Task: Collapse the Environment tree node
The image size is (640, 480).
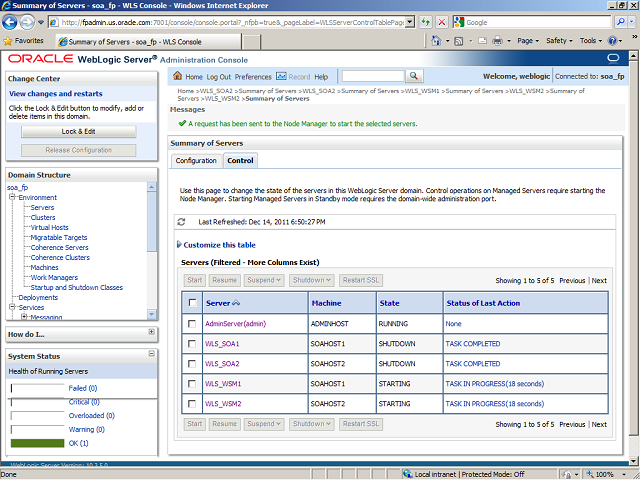Action: coord(11,198)
